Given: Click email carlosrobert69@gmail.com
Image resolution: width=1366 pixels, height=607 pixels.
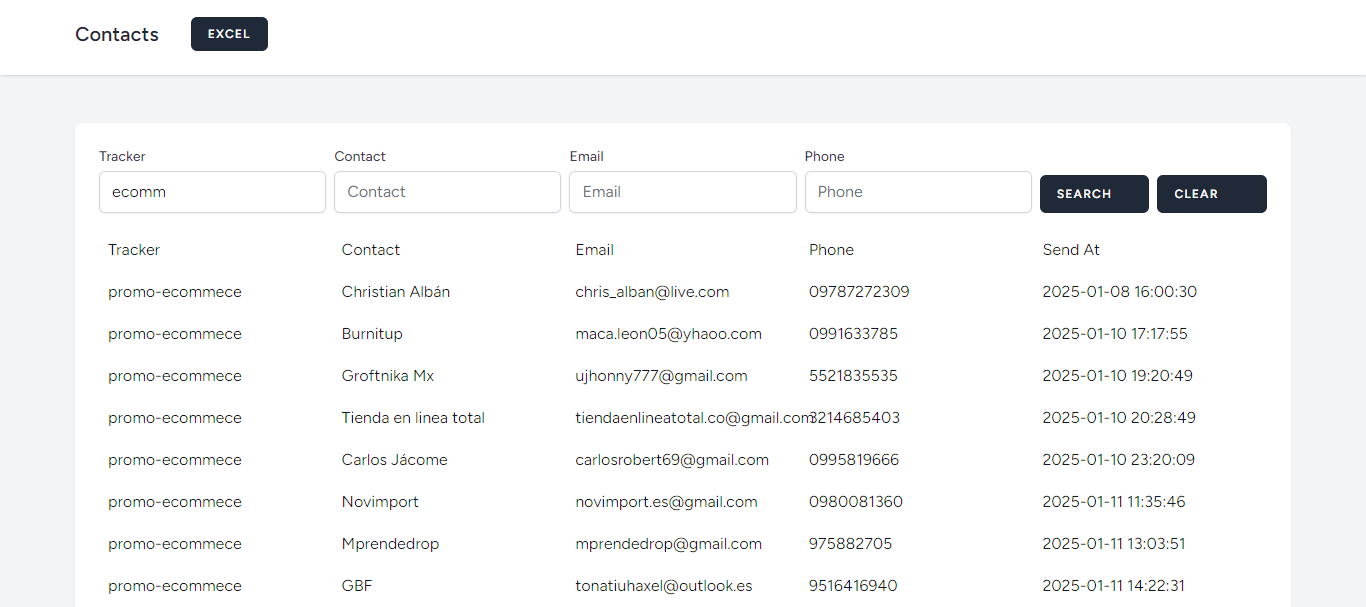Looking at the screenshot, I should tap(672, 460).
